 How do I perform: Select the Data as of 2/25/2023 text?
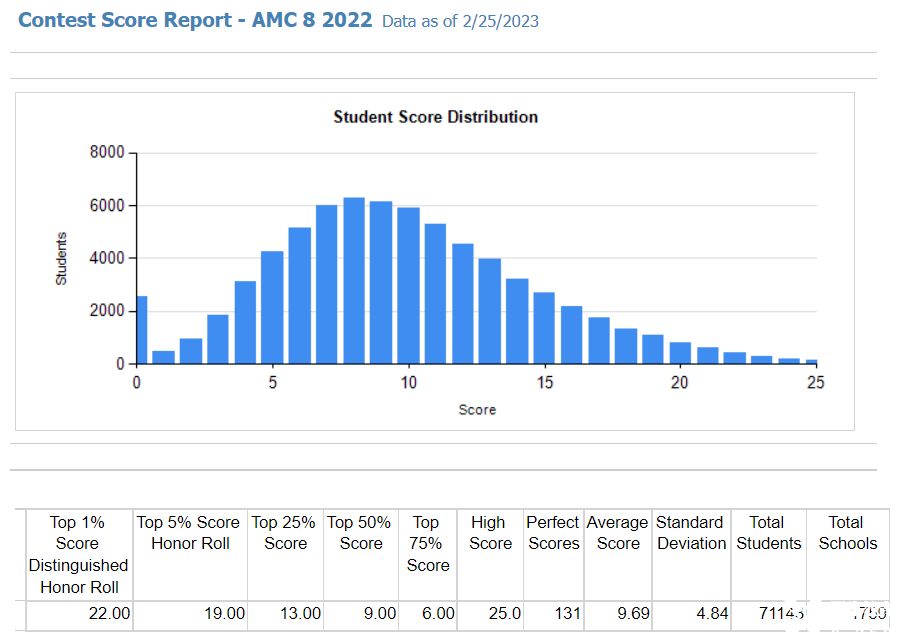[x=460, y=21]
